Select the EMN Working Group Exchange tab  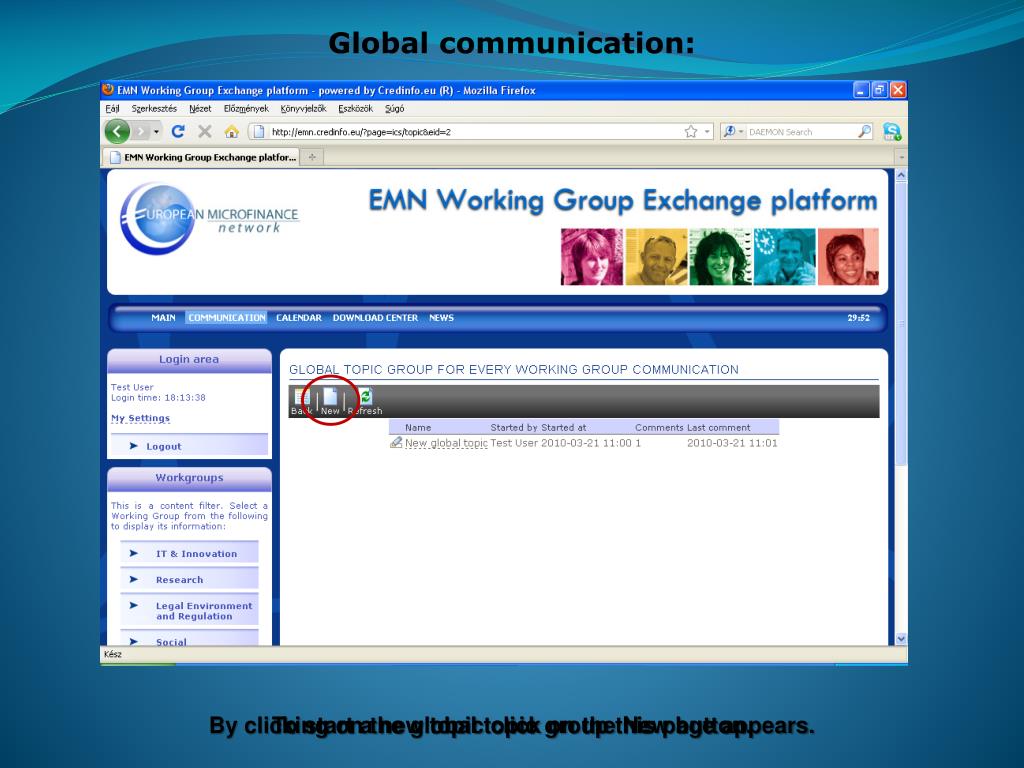tap(201, 157)
